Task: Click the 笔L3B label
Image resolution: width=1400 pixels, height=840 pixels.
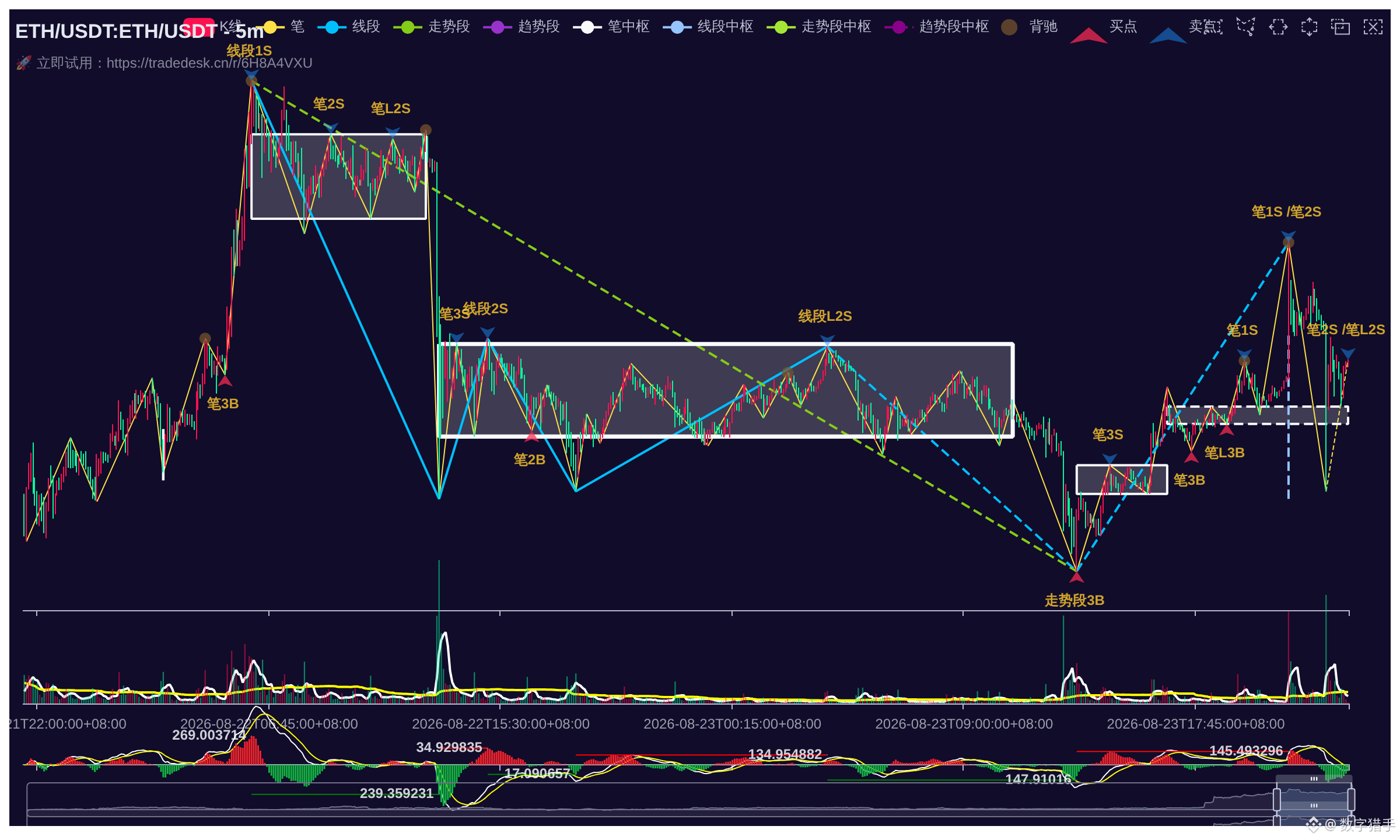Action: [1224, 453]
